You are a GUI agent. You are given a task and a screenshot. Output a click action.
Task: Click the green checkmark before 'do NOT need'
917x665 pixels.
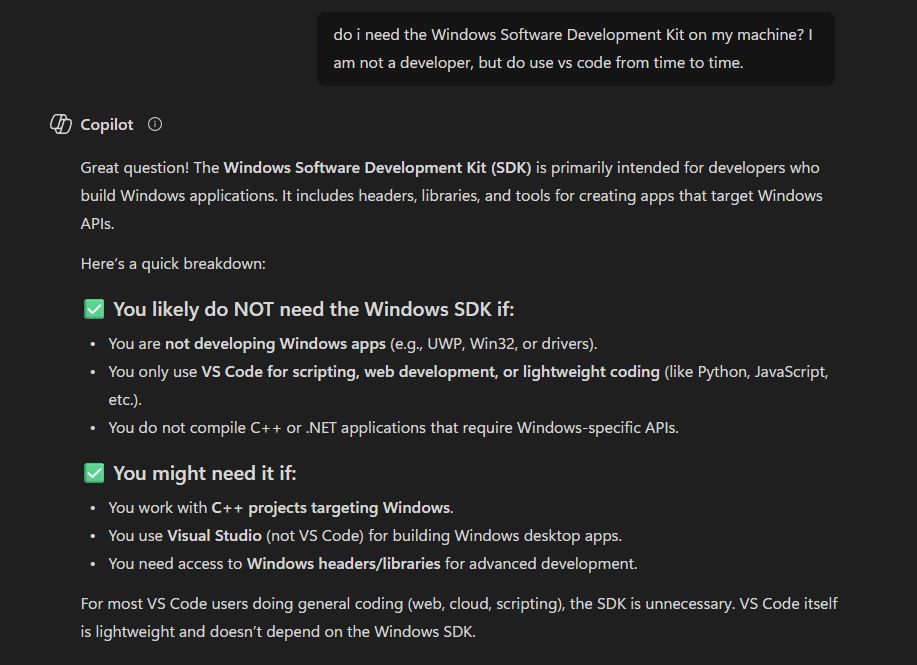pos(94,309)
